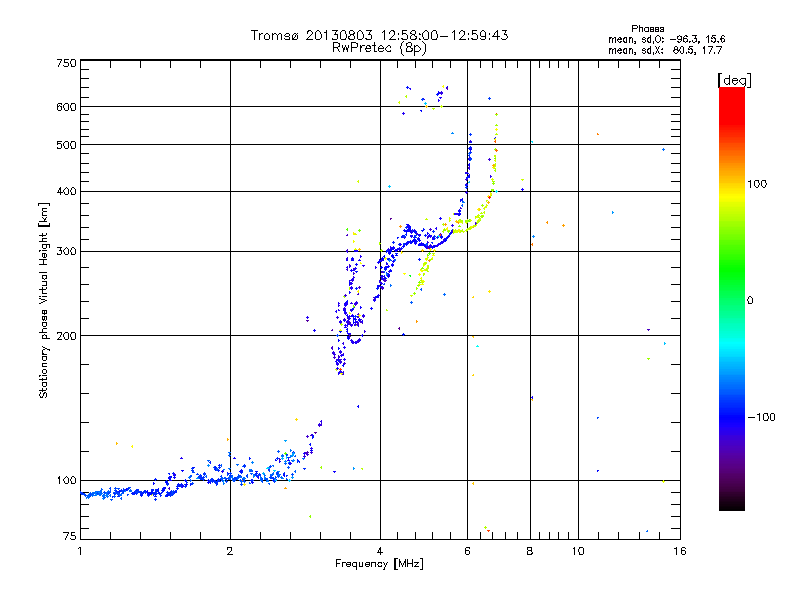800x600 pixels.
Task: Click the '200' height axis tick
Action: tap(66, 336)
